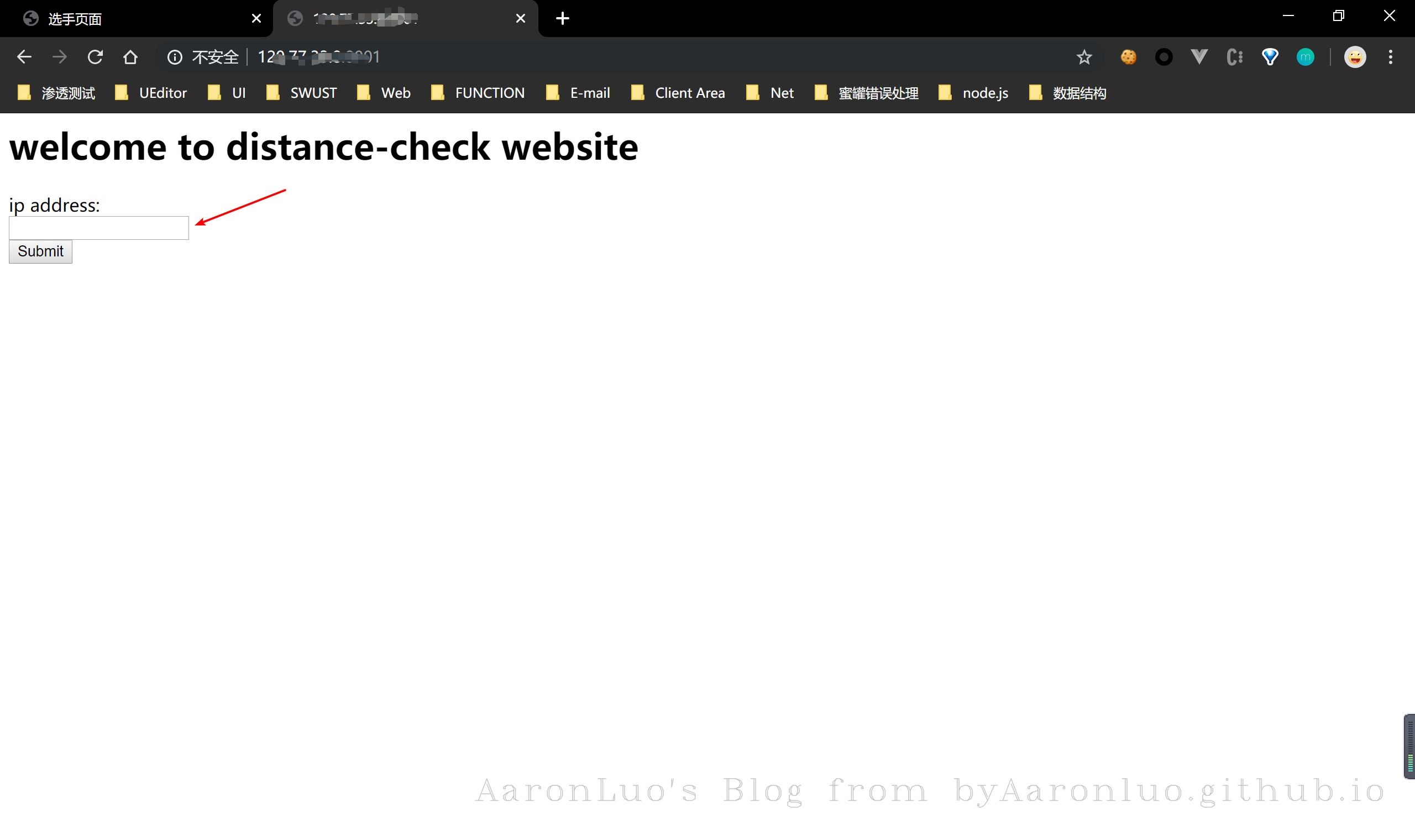Open the Chrome three-dot menu
This screenshot has height=840, width=1415.
[x=1390, y=57]
